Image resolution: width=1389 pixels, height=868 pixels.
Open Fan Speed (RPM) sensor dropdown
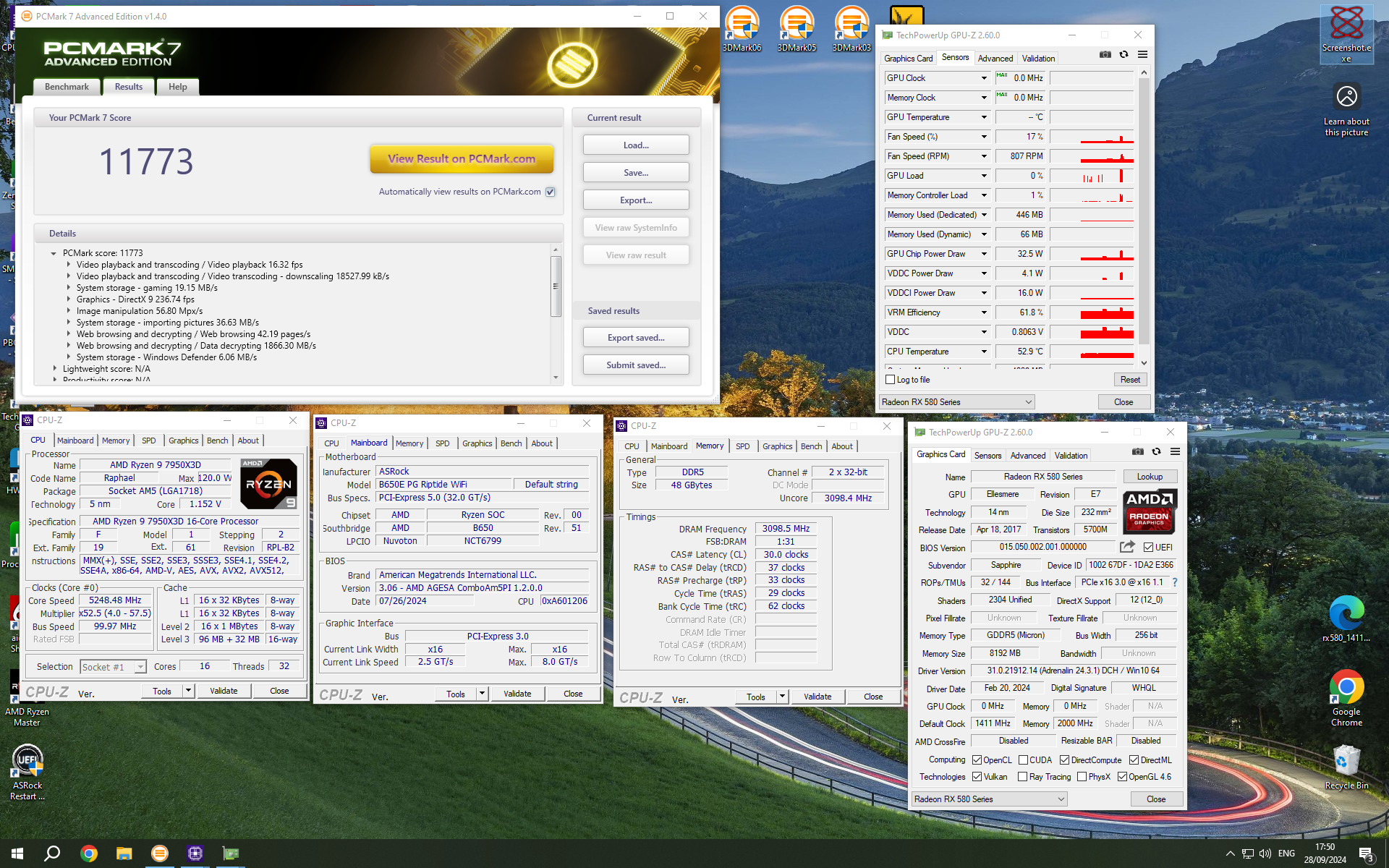[984, 156]
